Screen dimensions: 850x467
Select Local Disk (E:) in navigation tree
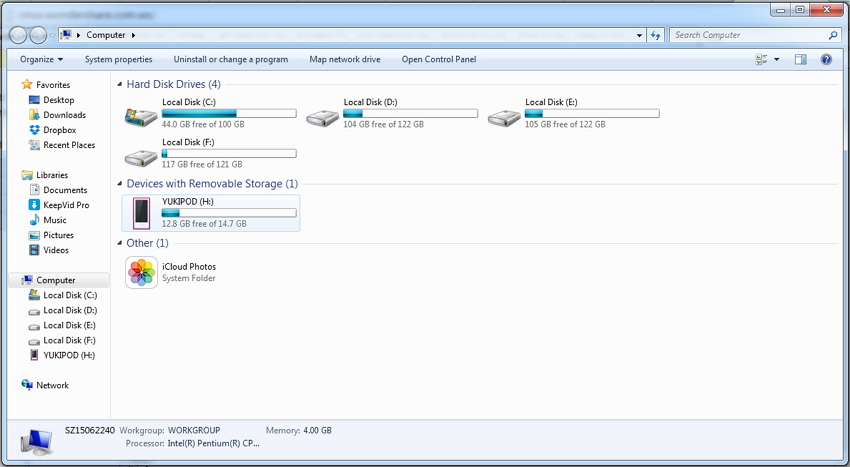(x=69, y=325)
